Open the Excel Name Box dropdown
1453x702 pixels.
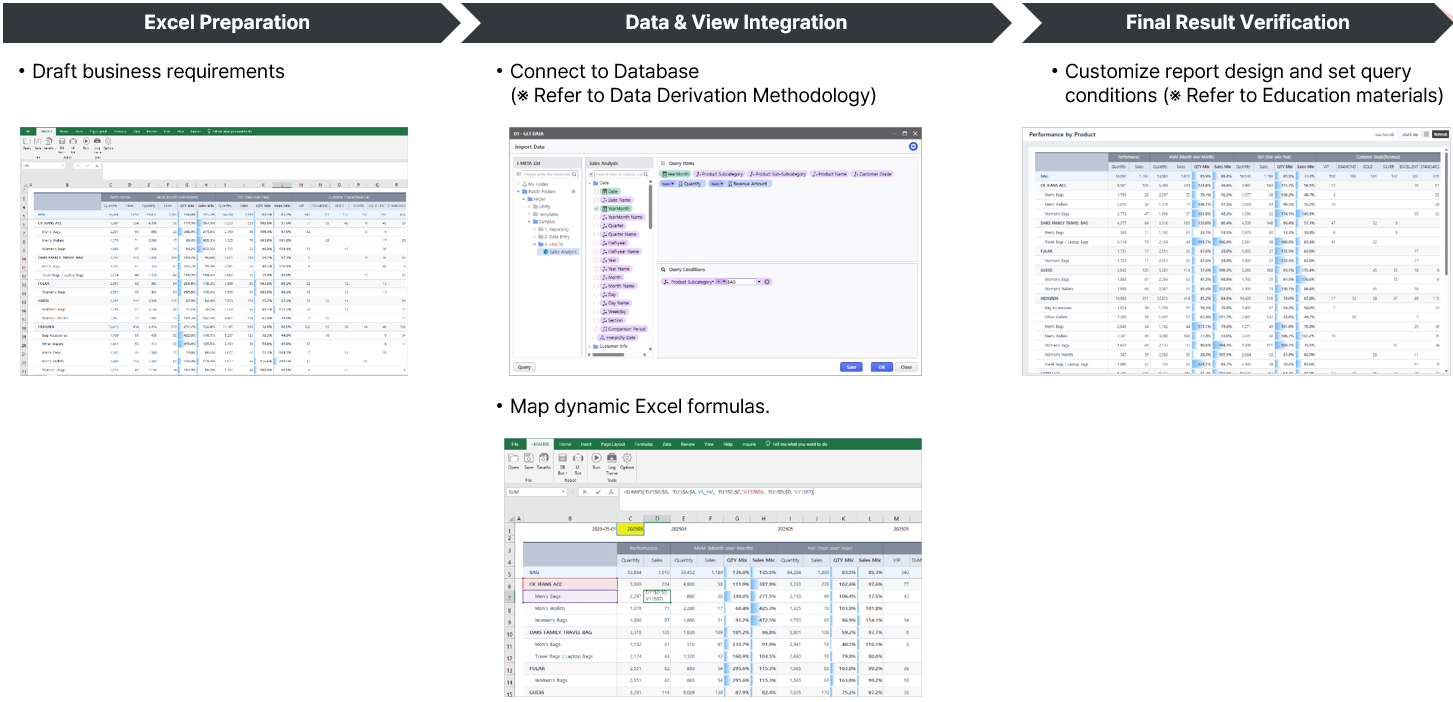tap(563, 492)
